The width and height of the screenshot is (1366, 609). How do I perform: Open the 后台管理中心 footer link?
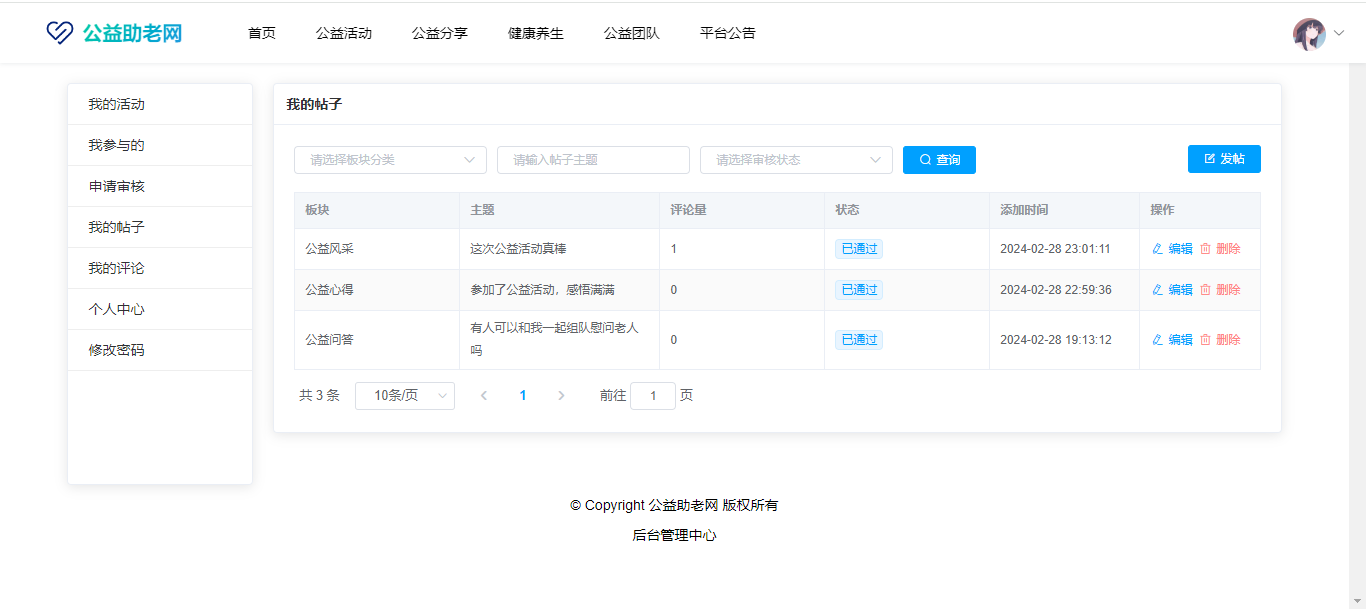(x=674, y=535)
